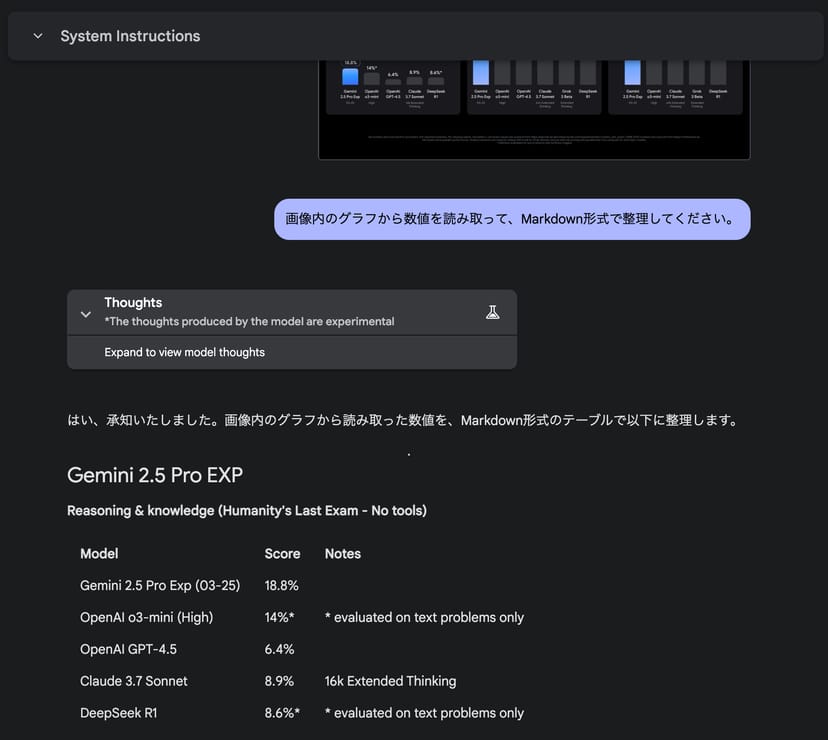Click the Notes column header
This screenshot has height=740, width=828.
tap(343, 553)
